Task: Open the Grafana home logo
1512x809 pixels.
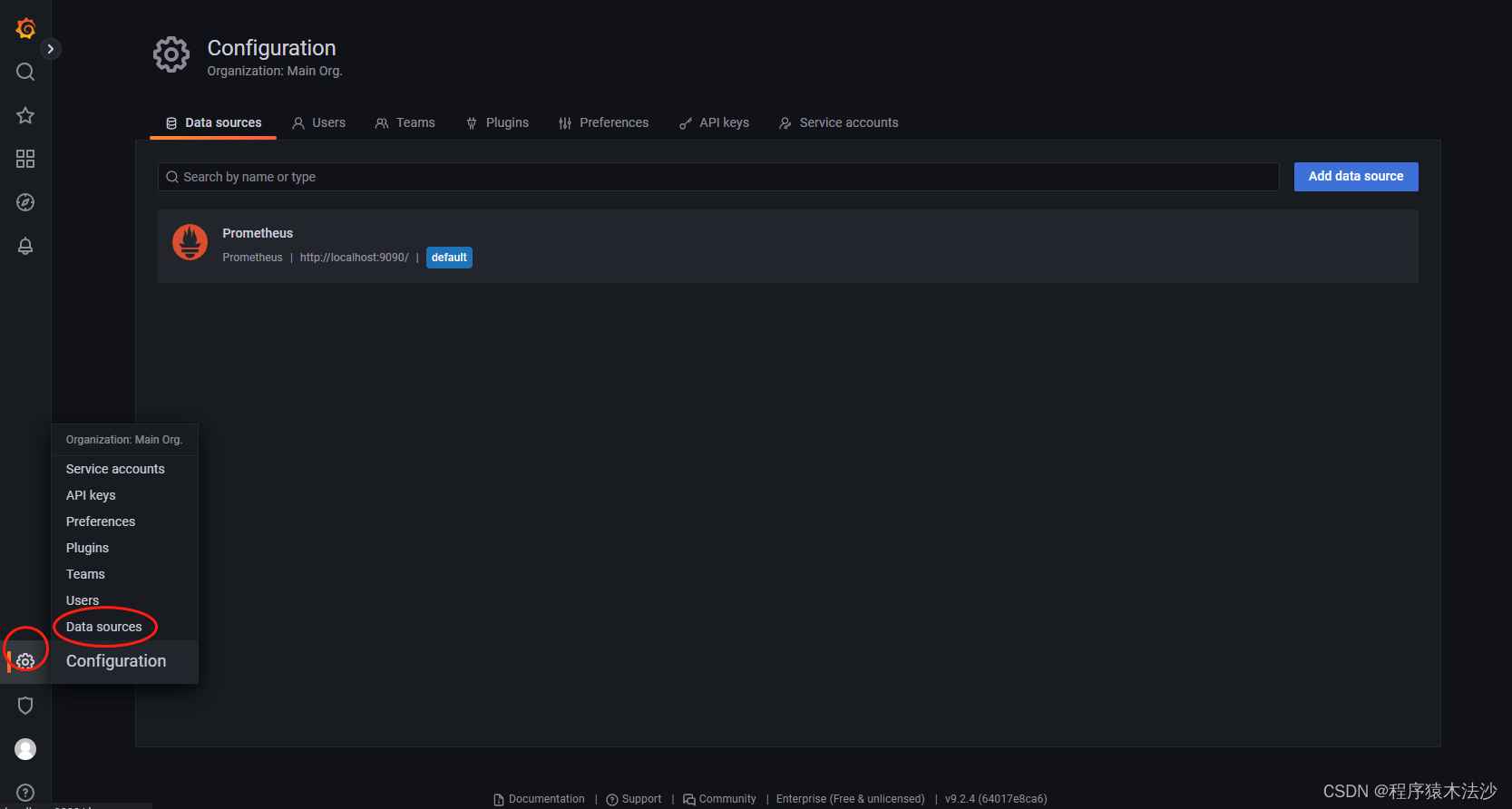Action: click(25, 28)
